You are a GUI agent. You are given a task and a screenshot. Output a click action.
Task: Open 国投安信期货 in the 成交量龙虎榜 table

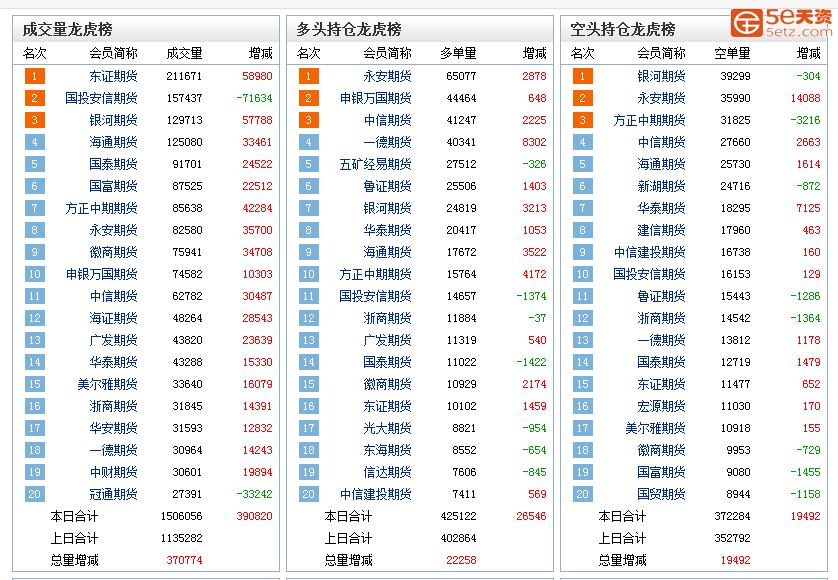101,98
